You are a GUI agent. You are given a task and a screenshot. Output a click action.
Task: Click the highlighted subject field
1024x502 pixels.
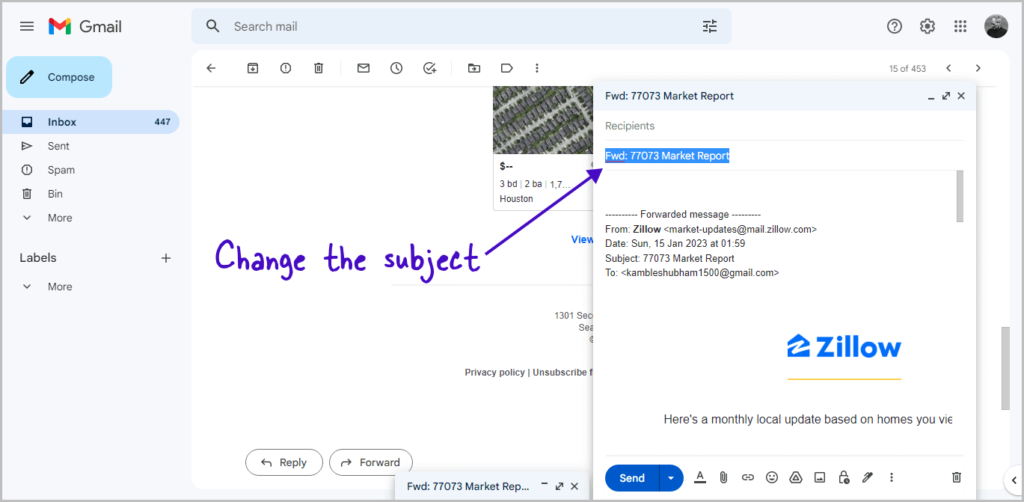784,156
